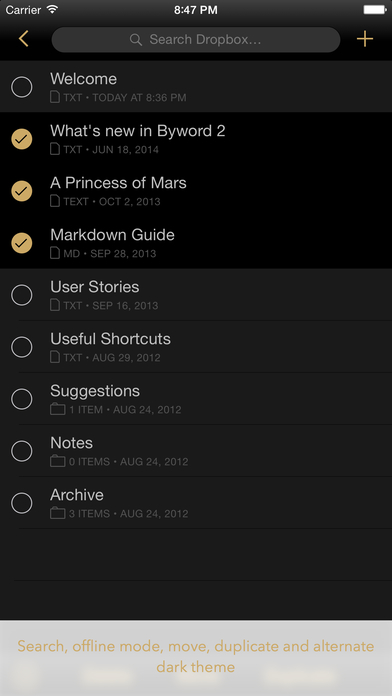The width and height of the screenshot is (392, 696).
Task: Check the Welcome selection circle
Action: pyautogui.click(x=22, y=87)
